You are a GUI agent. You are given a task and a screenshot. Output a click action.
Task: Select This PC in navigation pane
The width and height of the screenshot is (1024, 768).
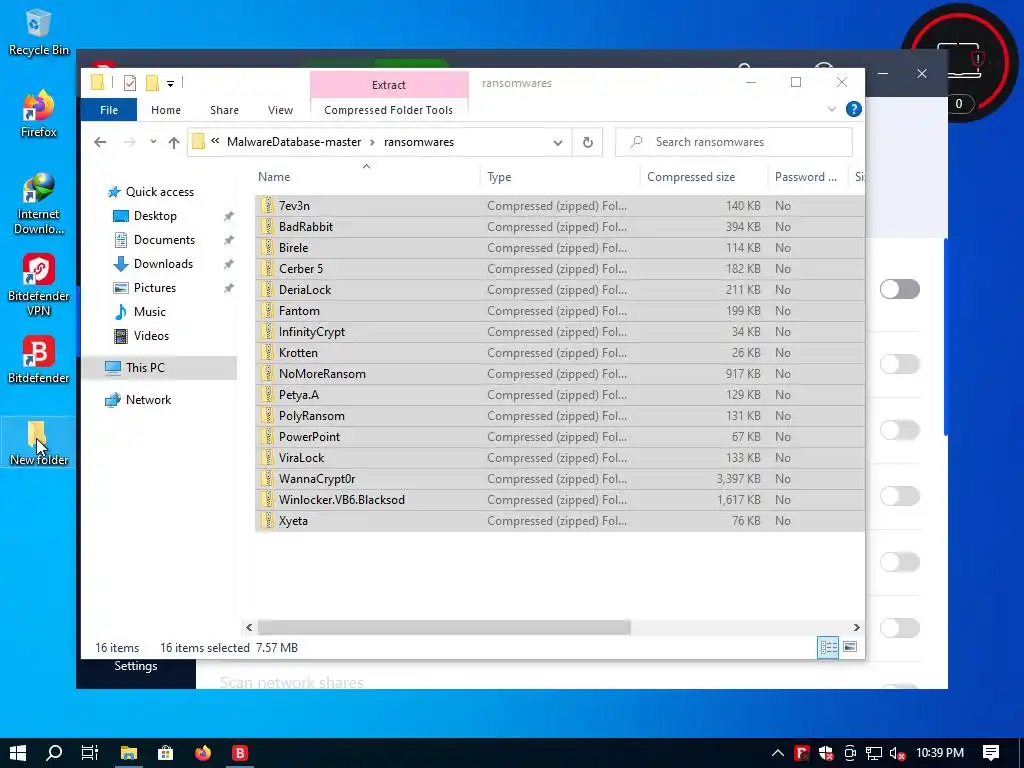tap(159, 368)
